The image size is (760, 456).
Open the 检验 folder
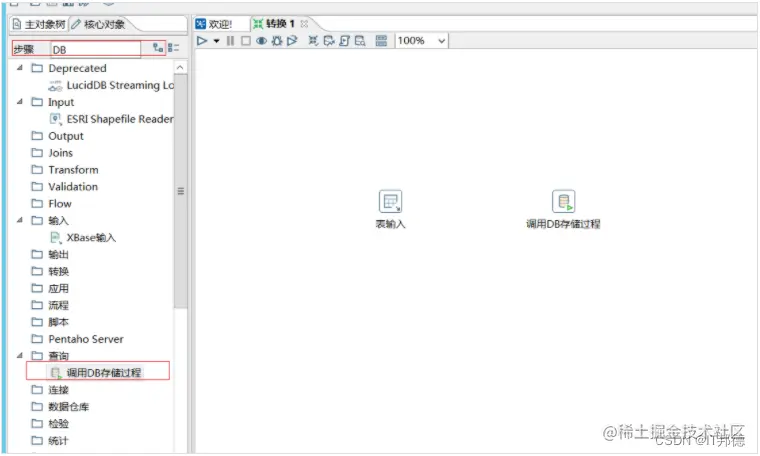(x=50, y=424)
